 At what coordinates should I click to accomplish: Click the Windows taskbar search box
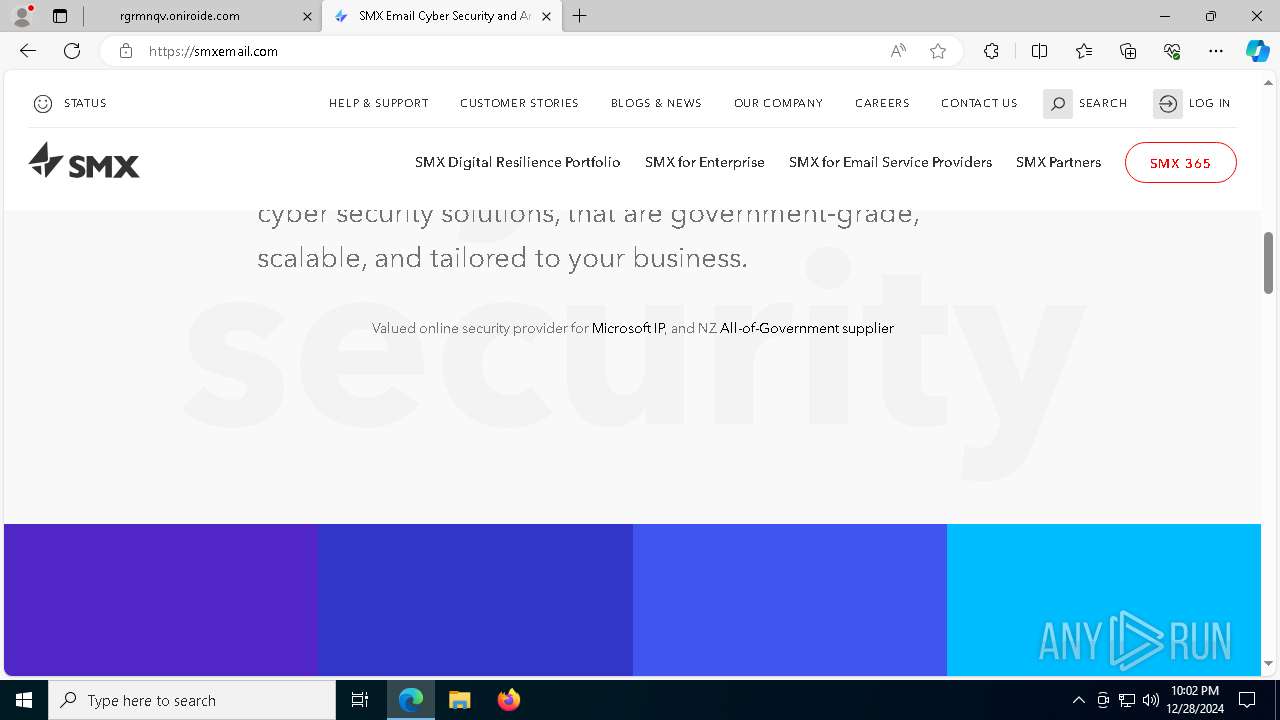tap(192, 700)
